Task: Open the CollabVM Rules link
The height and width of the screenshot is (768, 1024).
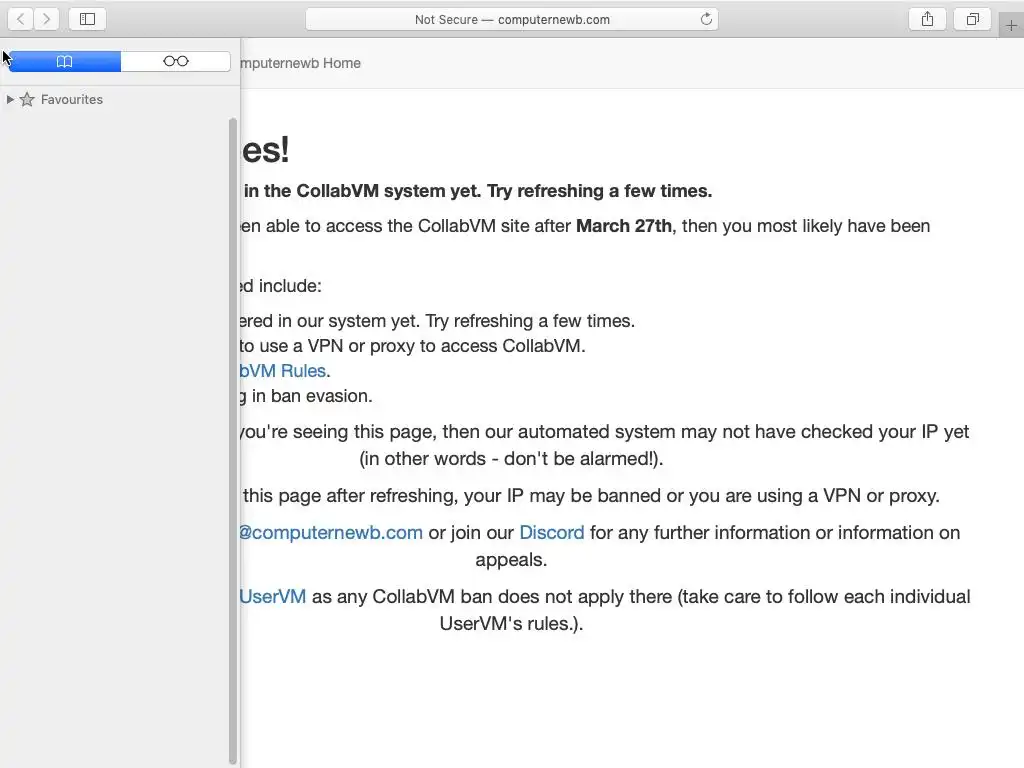Action: 283,371
